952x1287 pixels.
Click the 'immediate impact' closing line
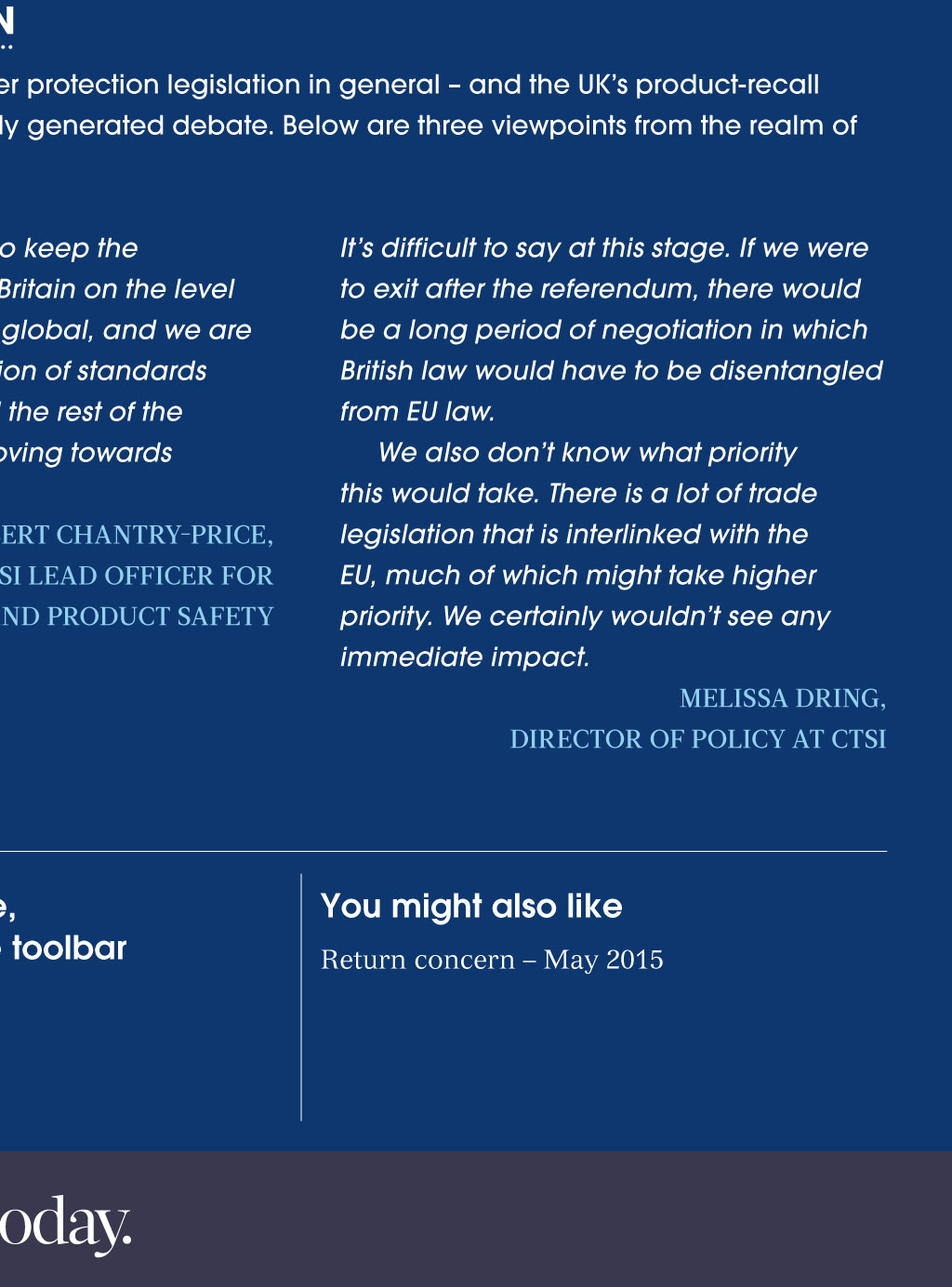[465, 657]
